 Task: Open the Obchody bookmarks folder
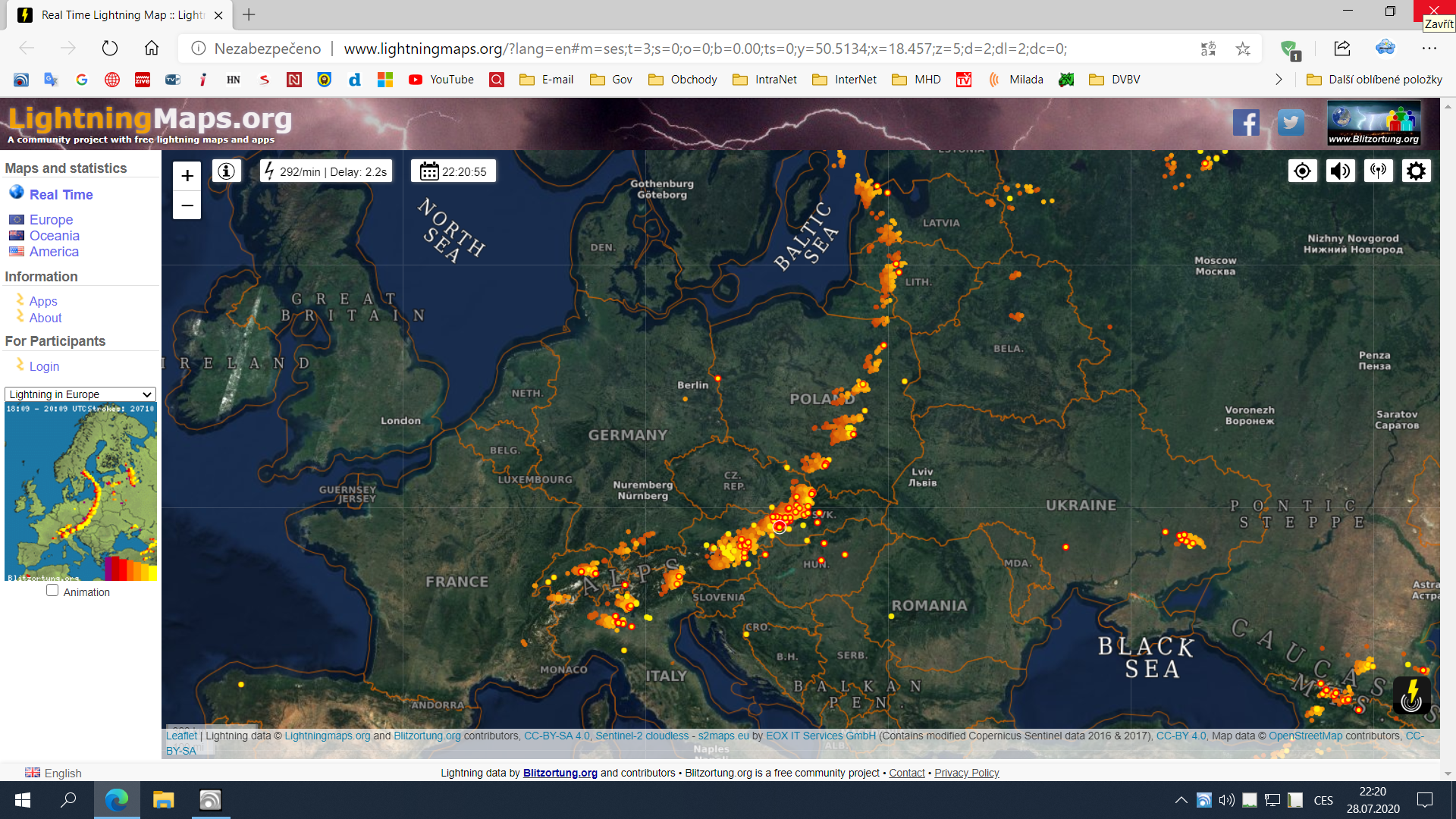tap(682, 80)
